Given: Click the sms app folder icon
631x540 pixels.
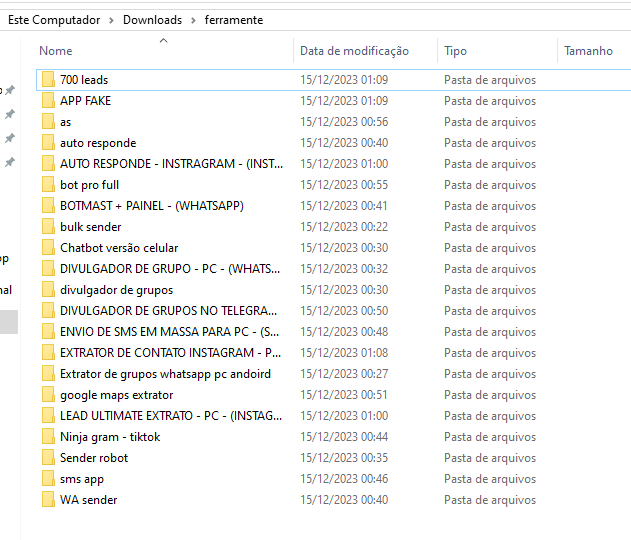Looking at the screenshot, I should point(48,478).
